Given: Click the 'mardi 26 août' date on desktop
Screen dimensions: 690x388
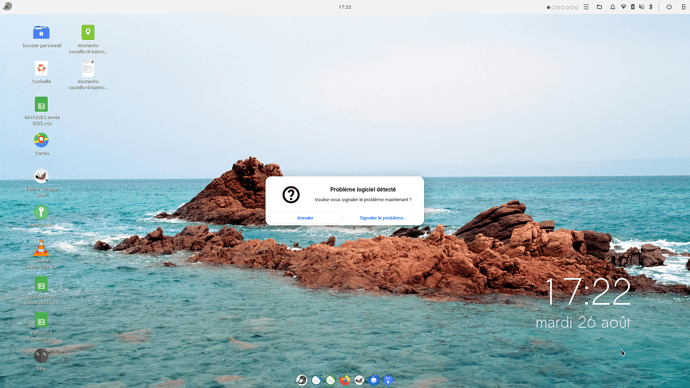Looking at the screenshot, I should pyautogui.click(x=583, y=322).
